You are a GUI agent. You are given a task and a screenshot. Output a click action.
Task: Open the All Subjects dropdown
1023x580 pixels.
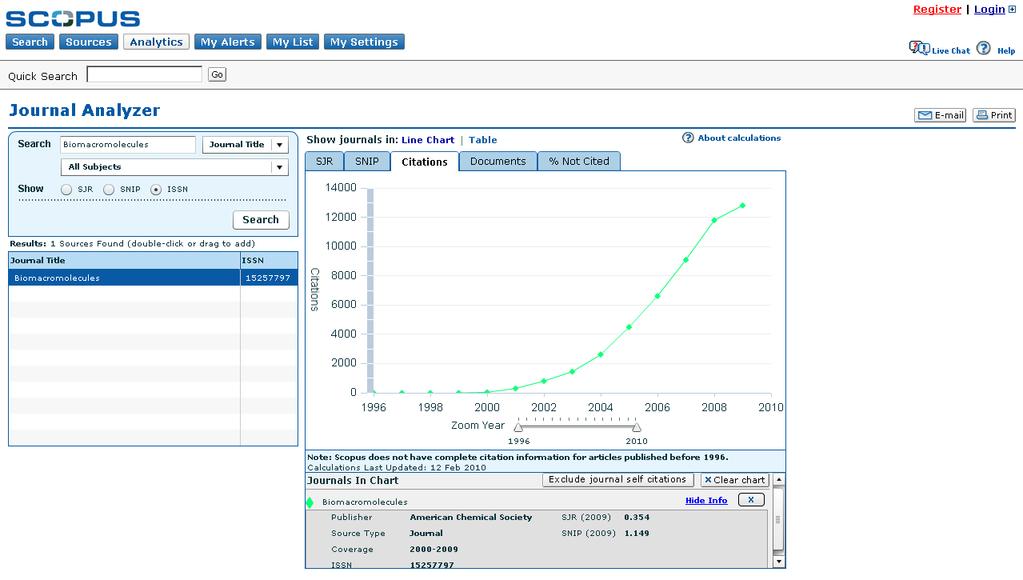(x=174, y=167)
